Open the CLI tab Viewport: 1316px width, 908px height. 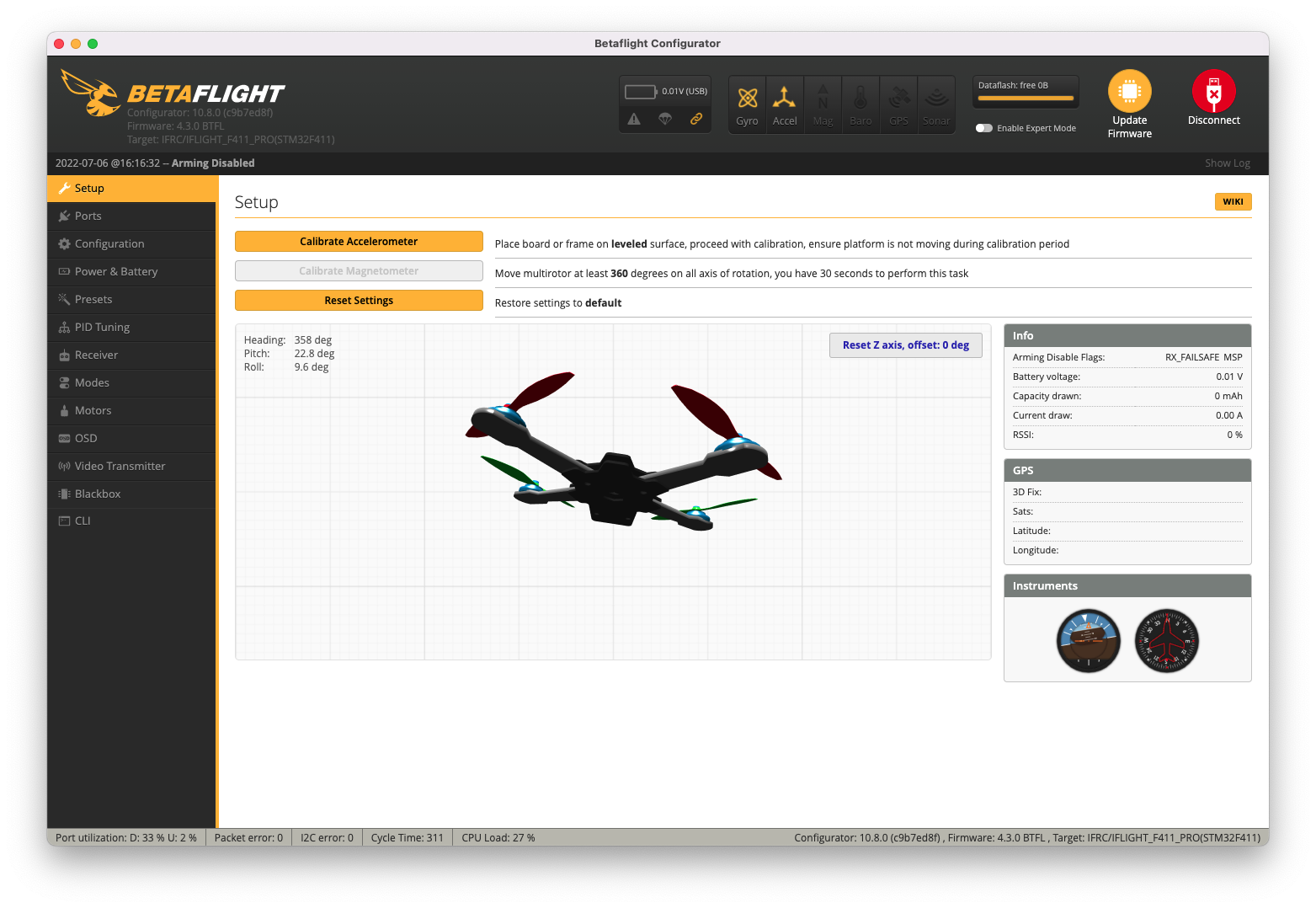(131, 521)
